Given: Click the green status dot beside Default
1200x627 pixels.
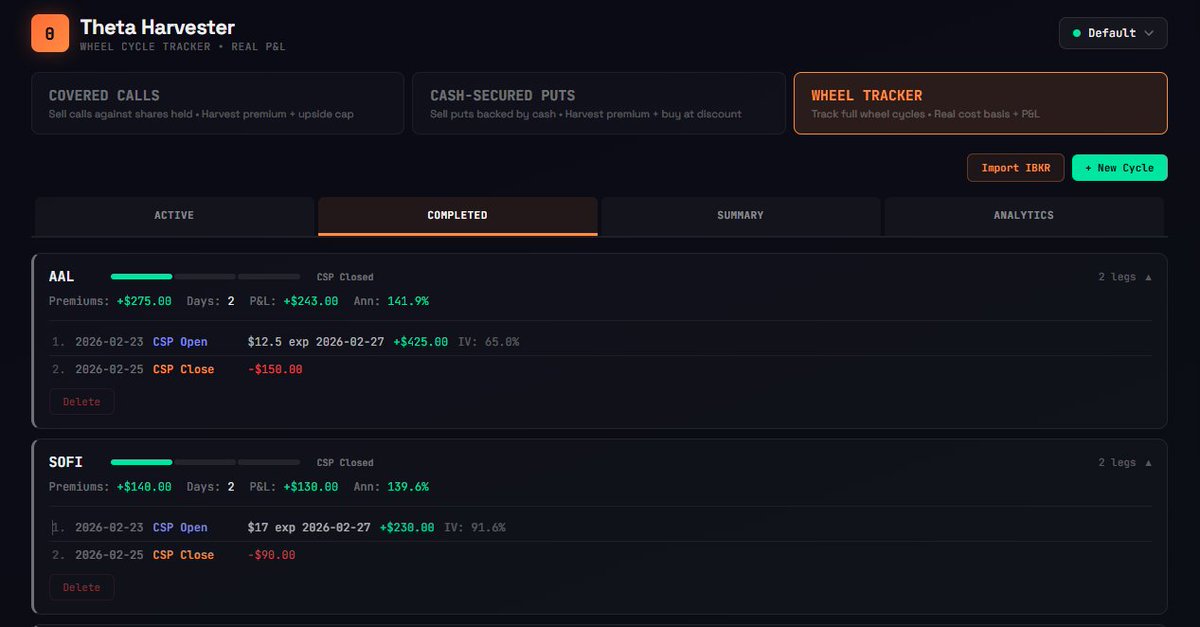Looking at the screenshot, I should [x=1077, y=33].
